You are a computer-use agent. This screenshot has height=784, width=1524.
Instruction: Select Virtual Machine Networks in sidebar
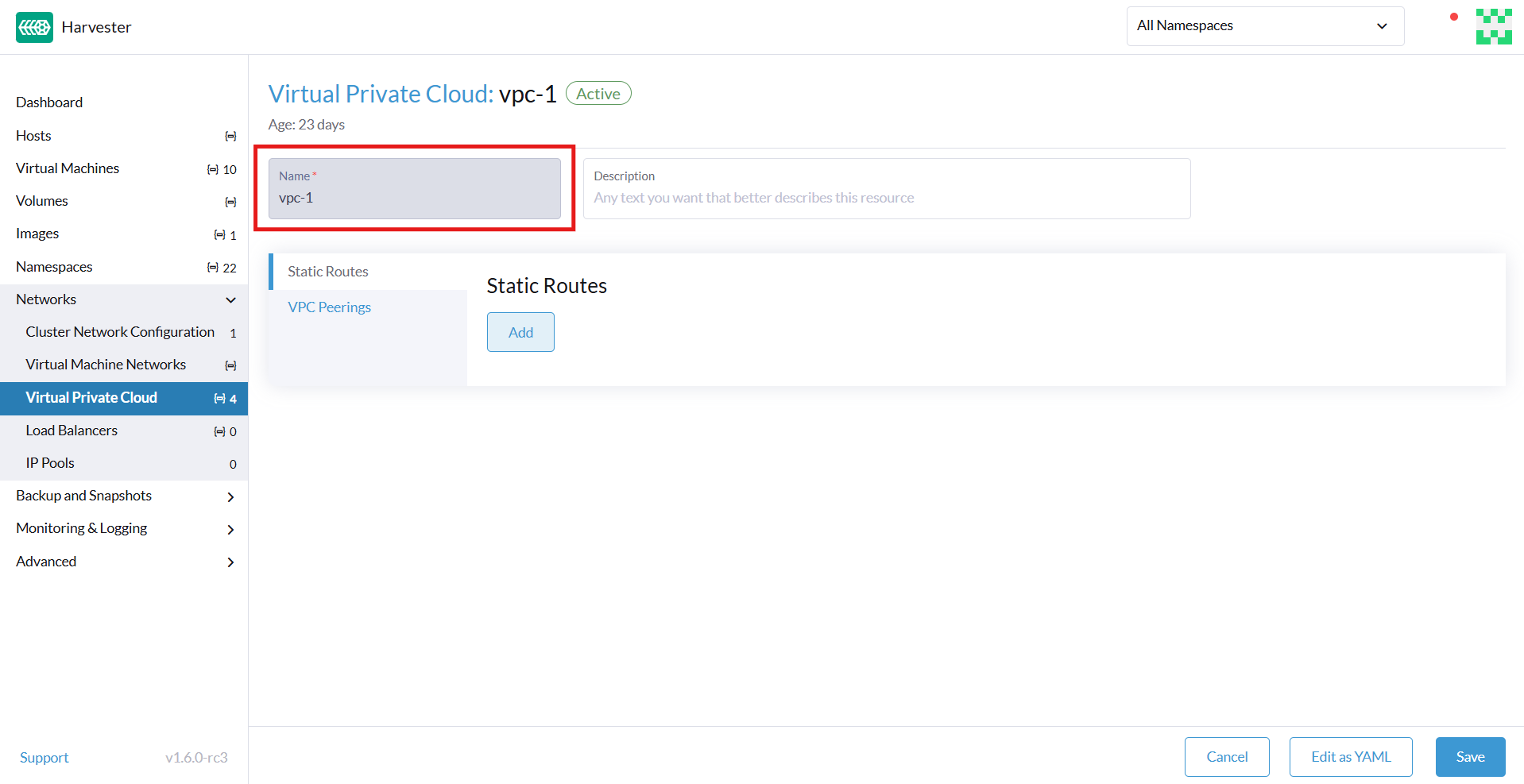tap(106, 364)
